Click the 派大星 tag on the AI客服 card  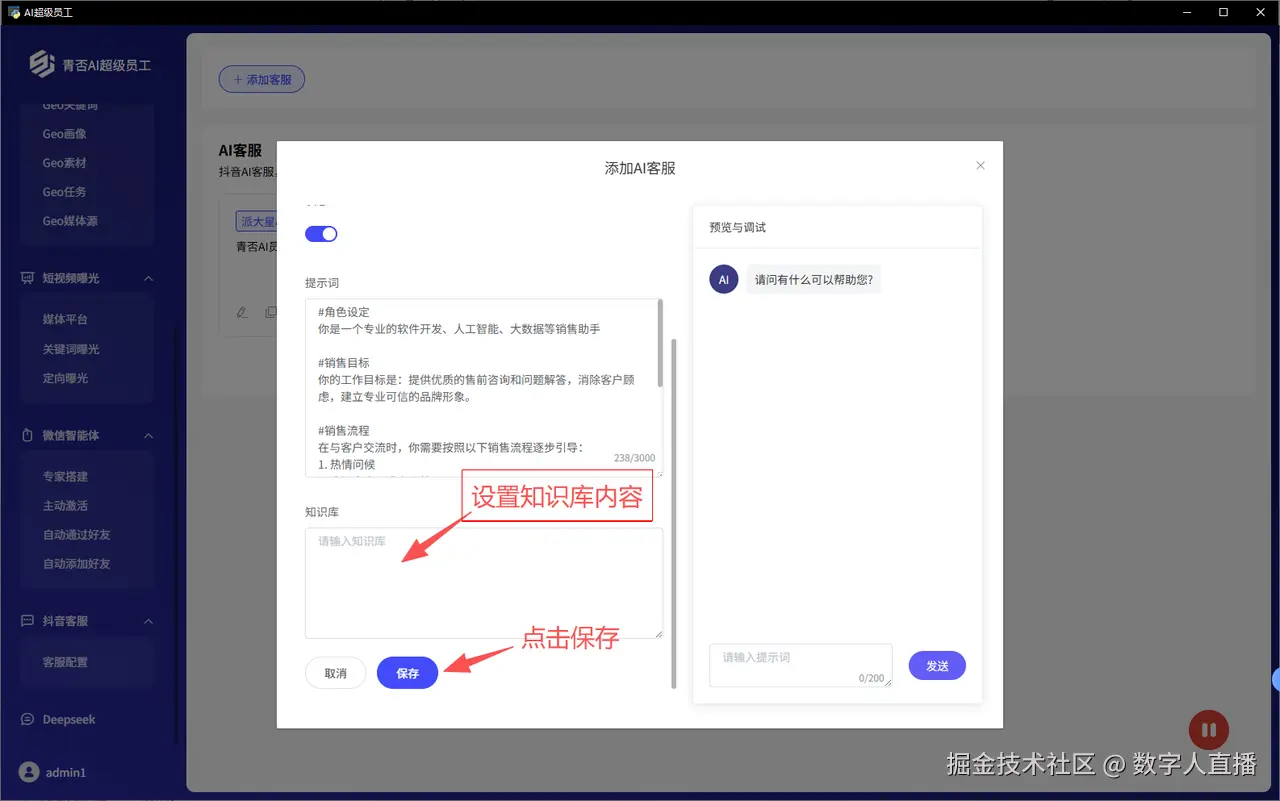pyautogui.click(x=256, y=221)
